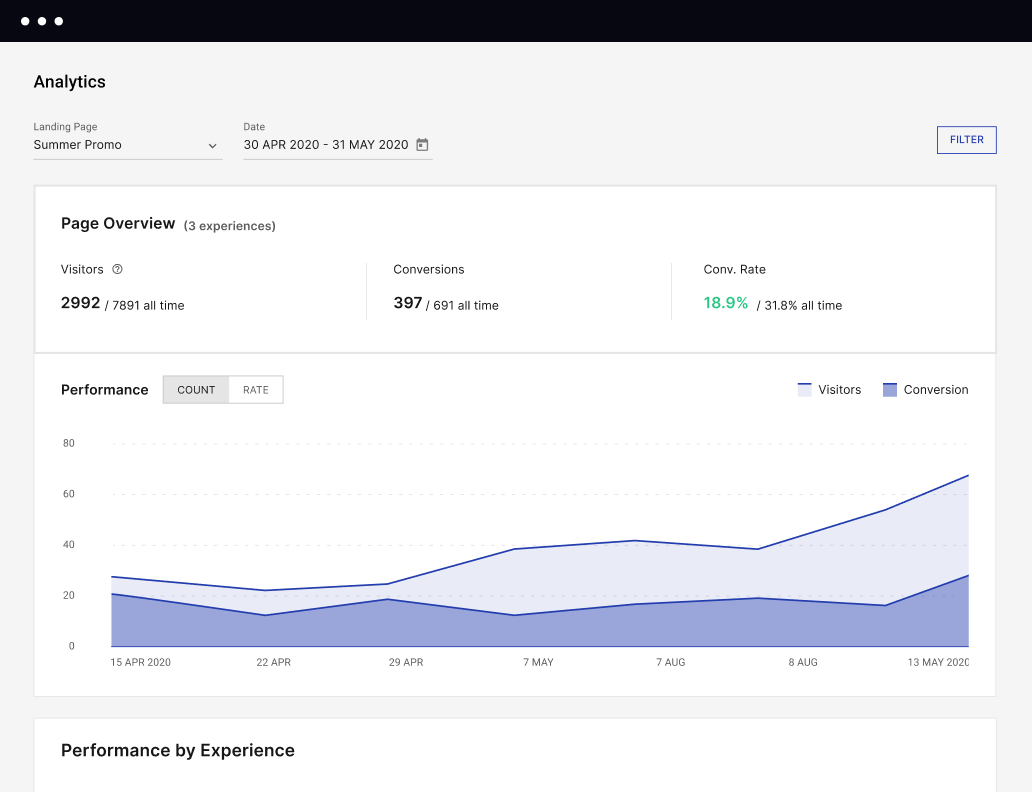Click the Visitors metric value 2992
The height and width of the screenshot is (792, 1032).
click(80, 302)
